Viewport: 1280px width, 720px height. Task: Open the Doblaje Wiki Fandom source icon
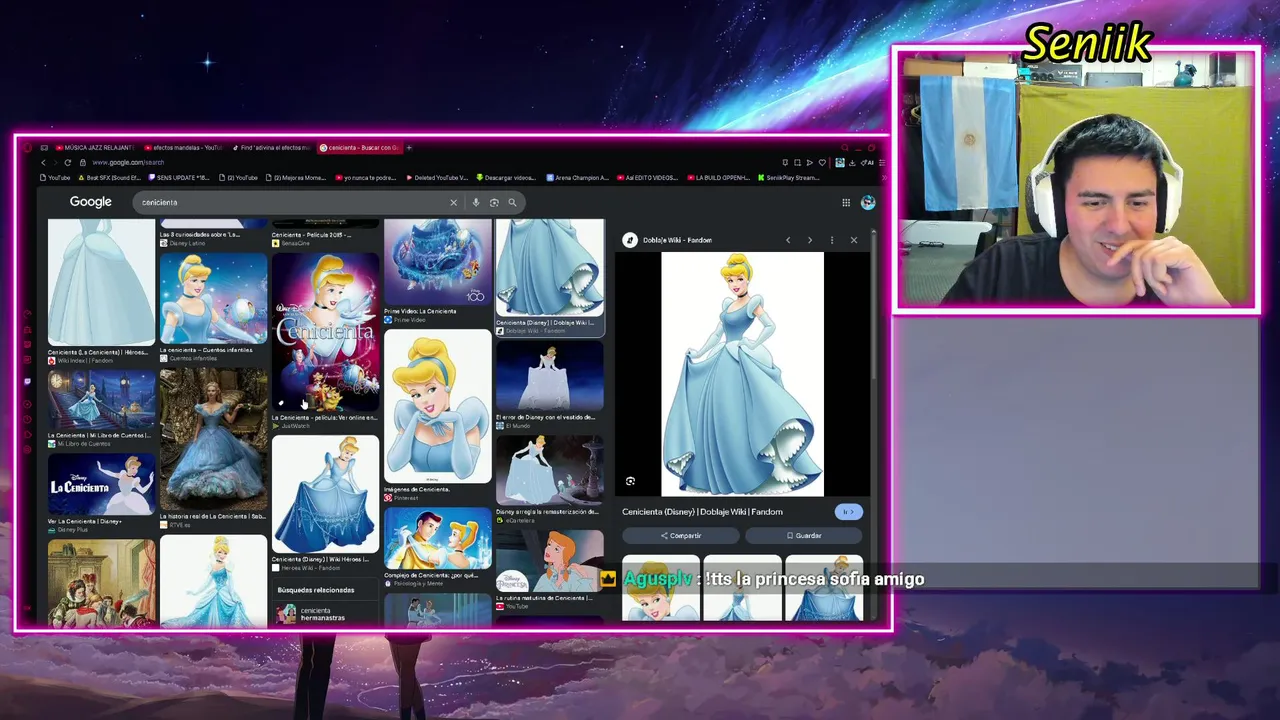[630, 240]
